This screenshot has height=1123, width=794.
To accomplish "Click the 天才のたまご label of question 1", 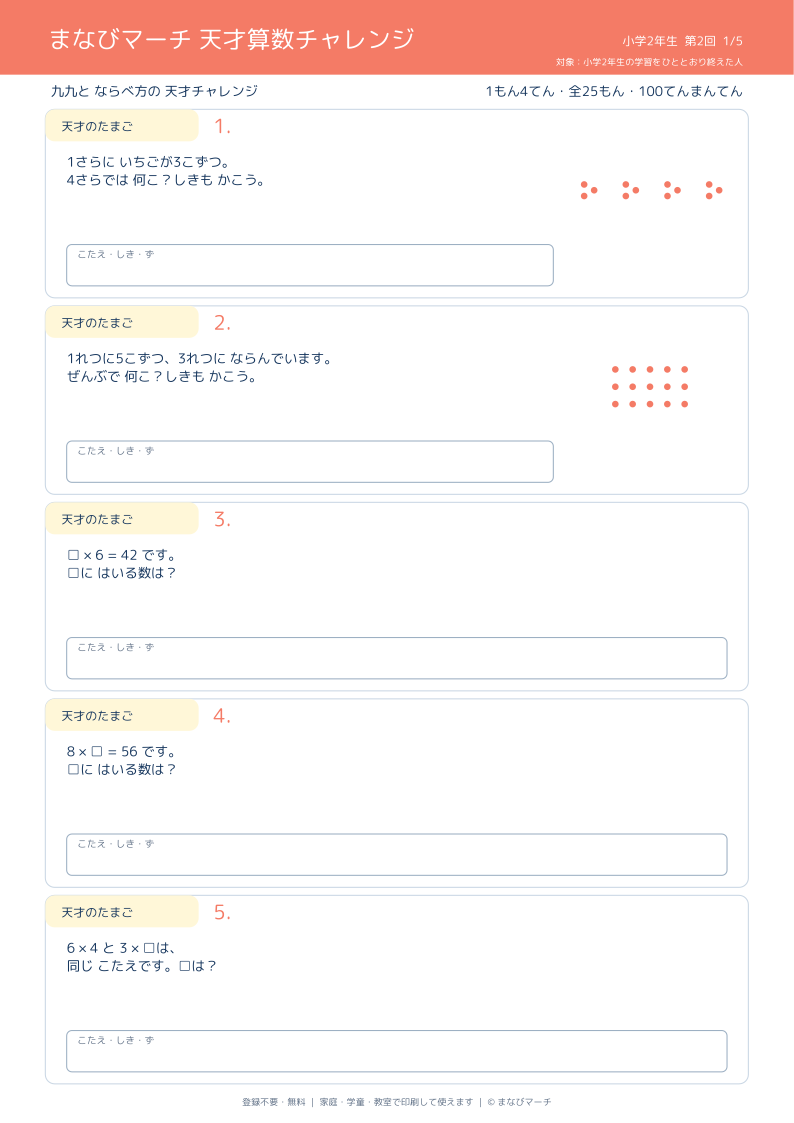I will 97,127.
